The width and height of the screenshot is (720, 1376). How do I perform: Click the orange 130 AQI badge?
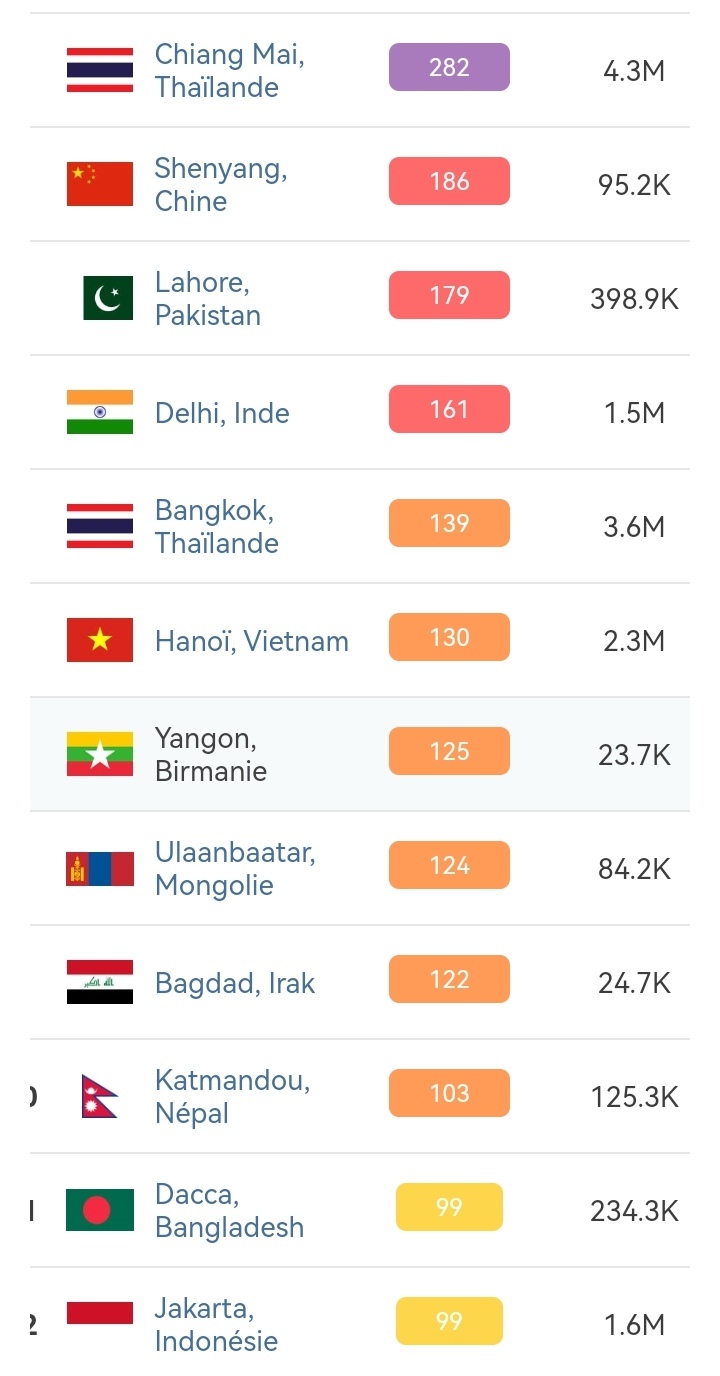449,637
